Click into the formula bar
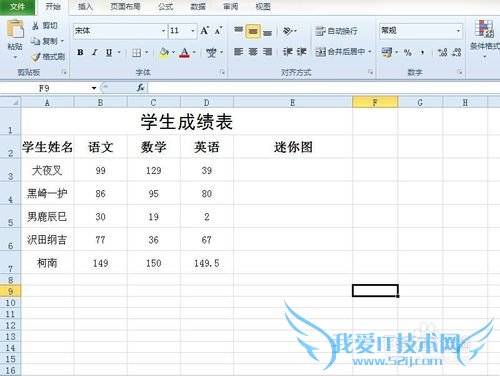Screen dimensions: 500x376 coord(323,88)
